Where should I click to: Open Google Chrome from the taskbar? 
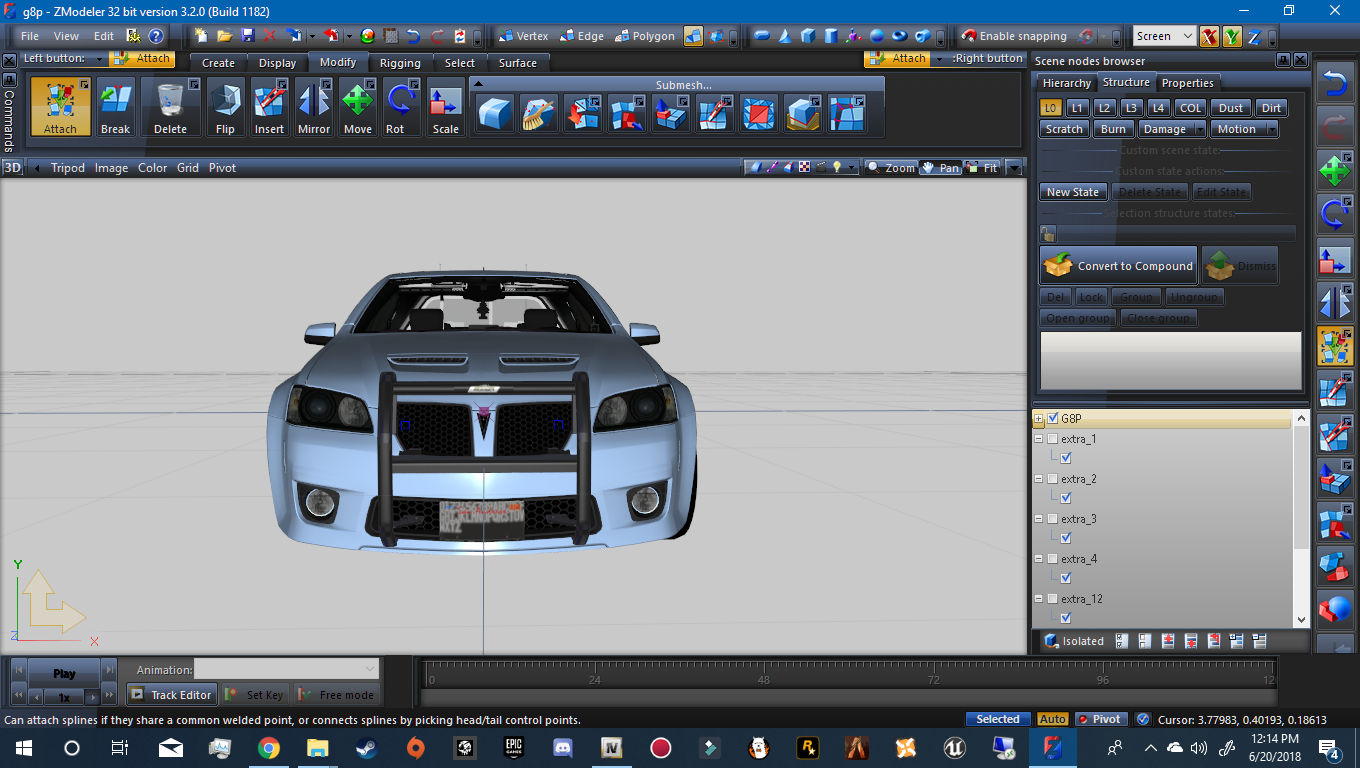(x=268, y=747)
